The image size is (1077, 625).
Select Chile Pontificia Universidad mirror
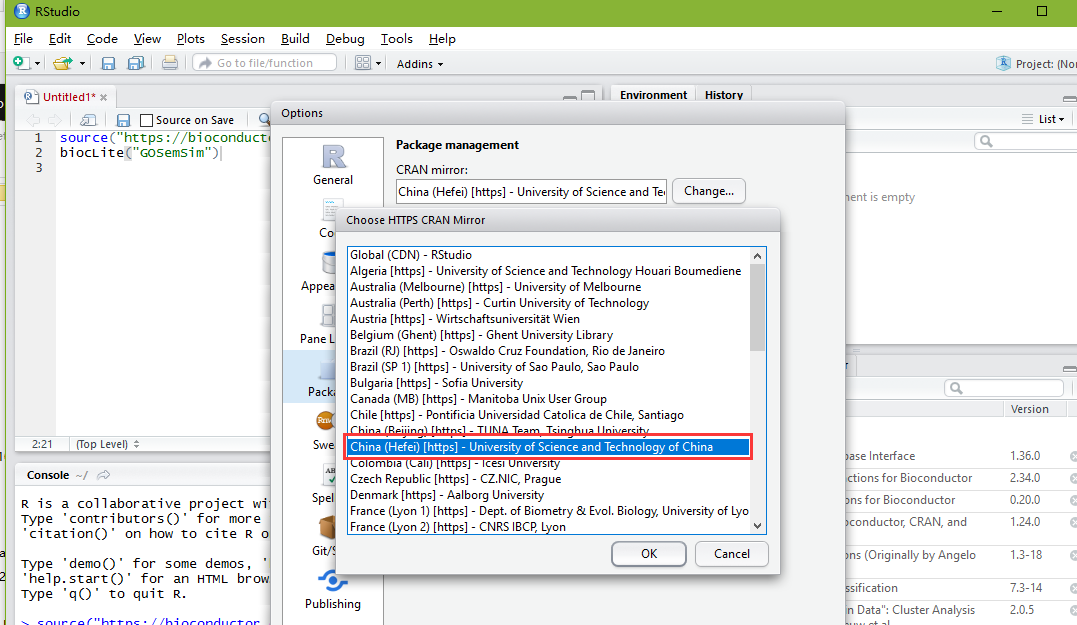click(548, 415)
